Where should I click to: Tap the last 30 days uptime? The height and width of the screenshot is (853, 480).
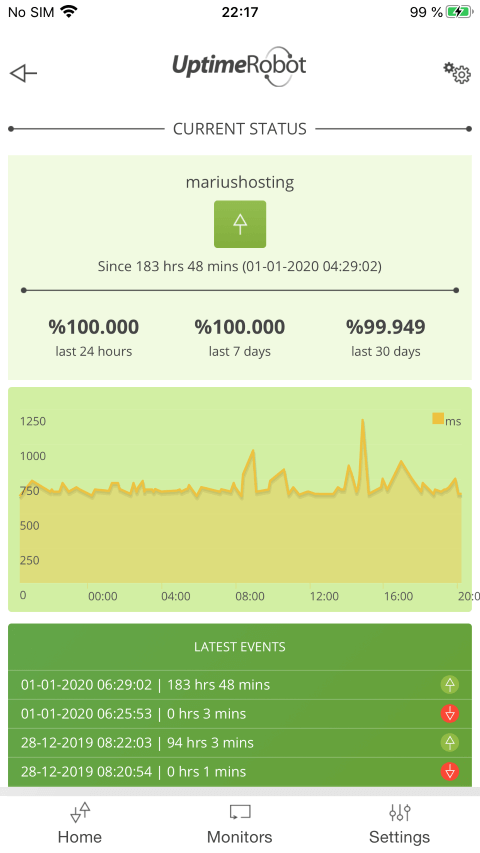tap(385, 337)
